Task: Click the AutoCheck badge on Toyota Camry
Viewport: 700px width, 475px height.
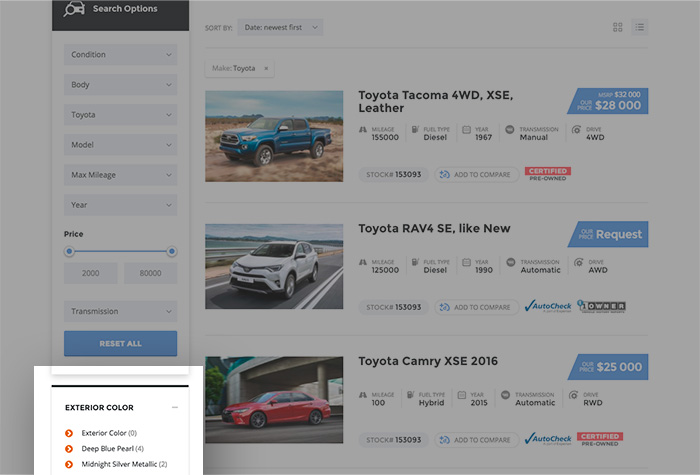Action: (x=548, y=438)
